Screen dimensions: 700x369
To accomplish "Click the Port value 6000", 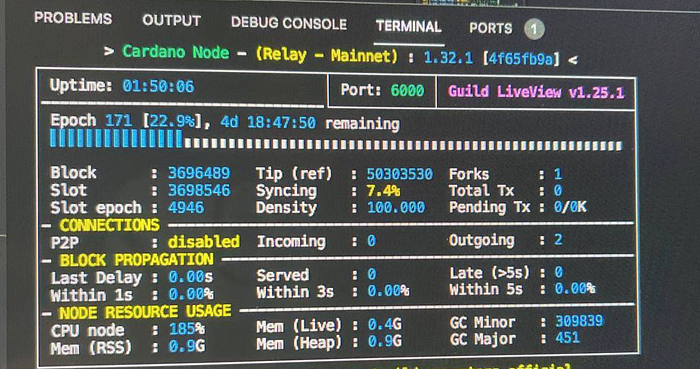I will (x=407, y=91).
